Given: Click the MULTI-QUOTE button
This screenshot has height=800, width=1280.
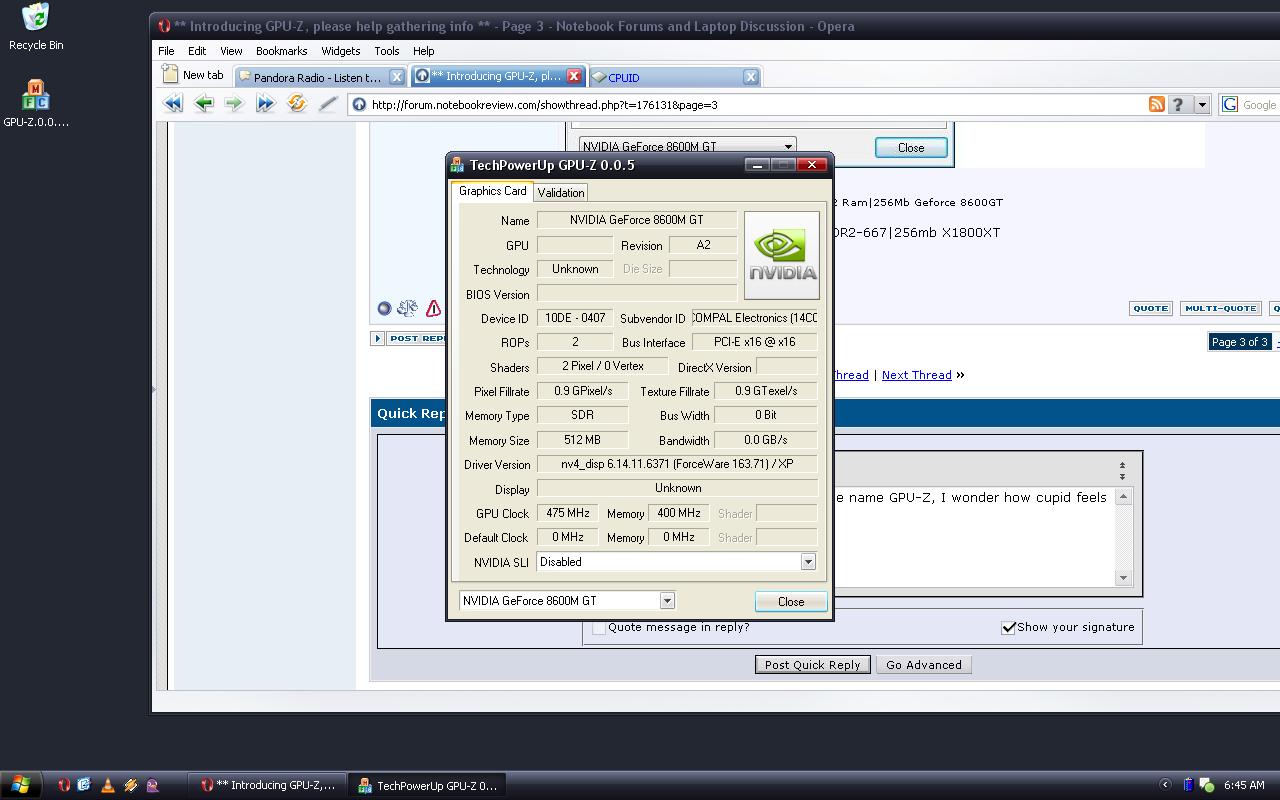Looking at the screenshot, I should click(x=1220, y=309).
